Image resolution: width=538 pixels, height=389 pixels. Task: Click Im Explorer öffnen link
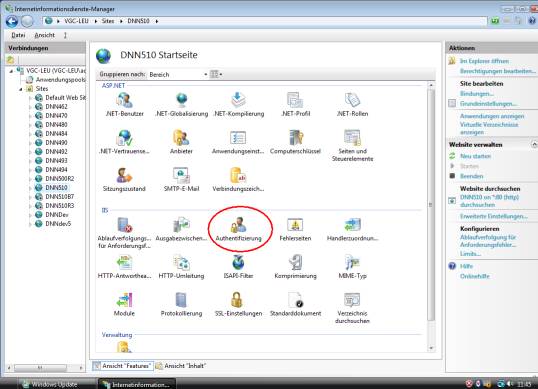click(x=484, y=61)
